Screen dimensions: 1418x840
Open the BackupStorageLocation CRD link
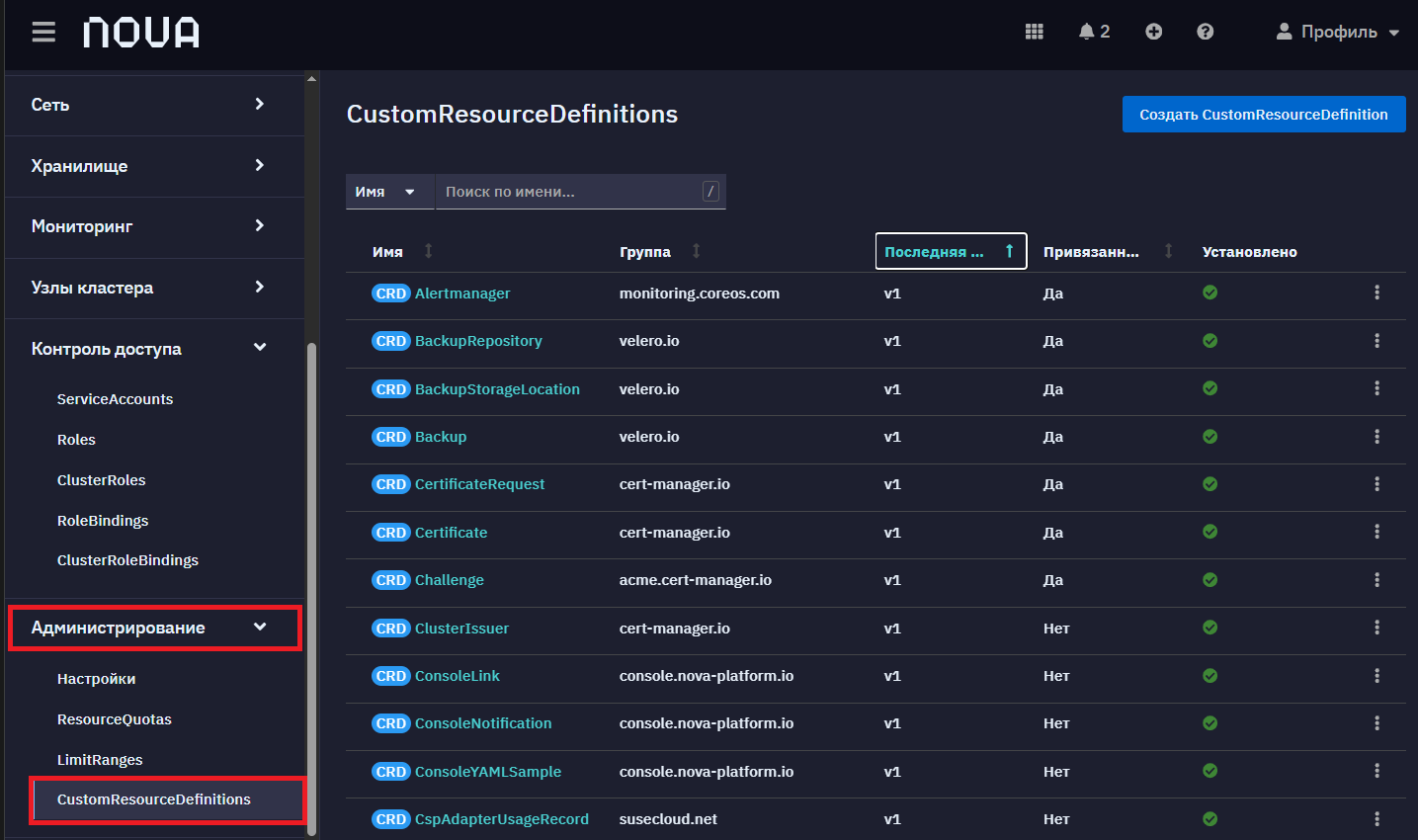[x=497, y=389]
